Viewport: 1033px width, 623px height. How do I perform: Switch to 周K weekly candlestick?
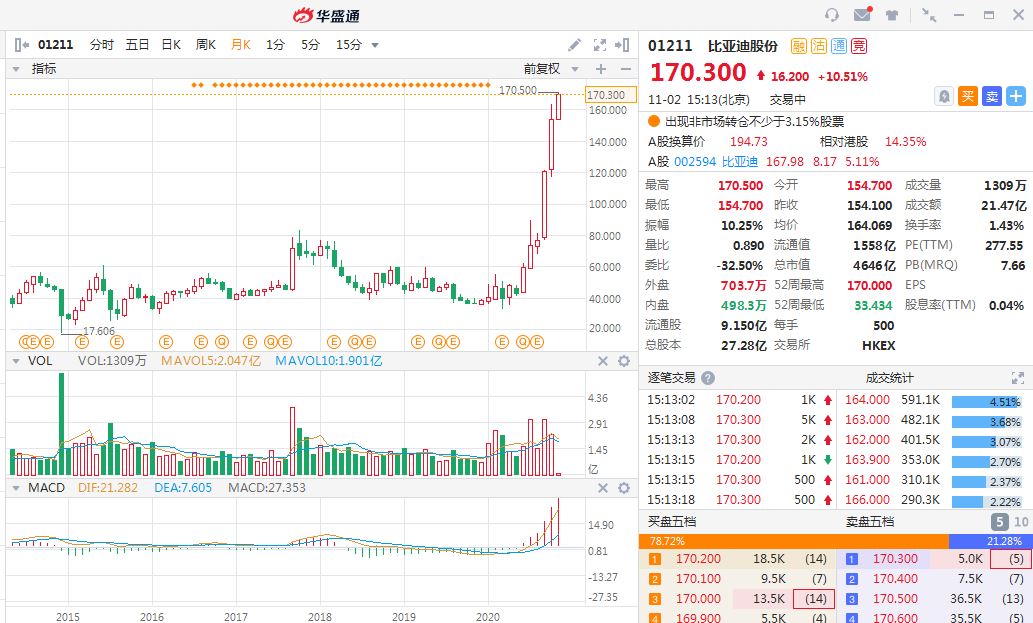206,45
